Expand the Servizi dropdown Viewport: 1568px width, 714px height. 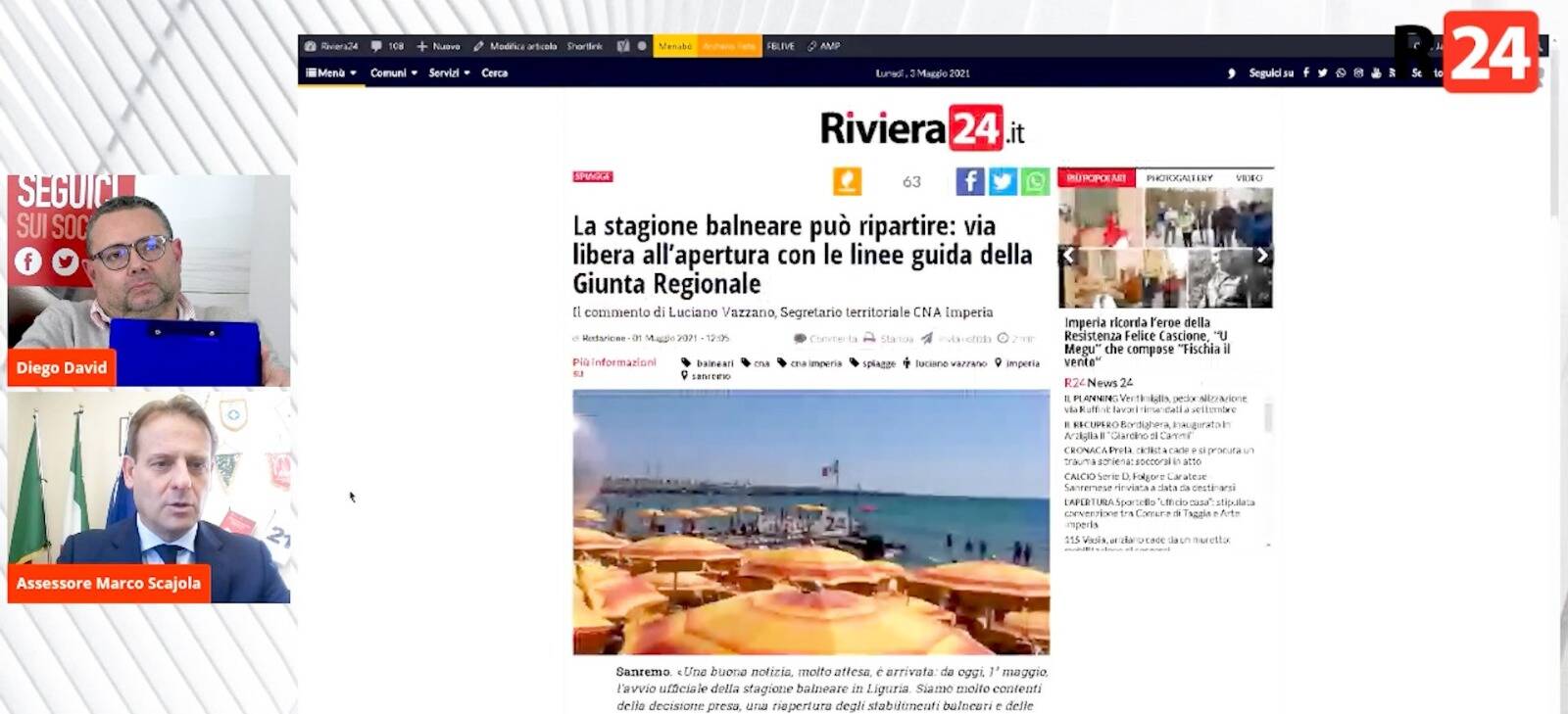[450, 73]
